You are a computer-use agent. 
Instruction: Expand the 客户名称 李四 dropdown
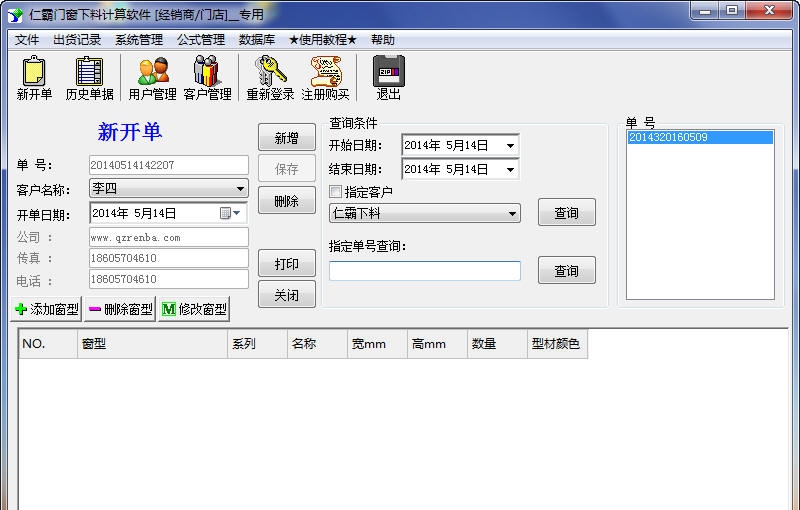[x=240, y=189]
